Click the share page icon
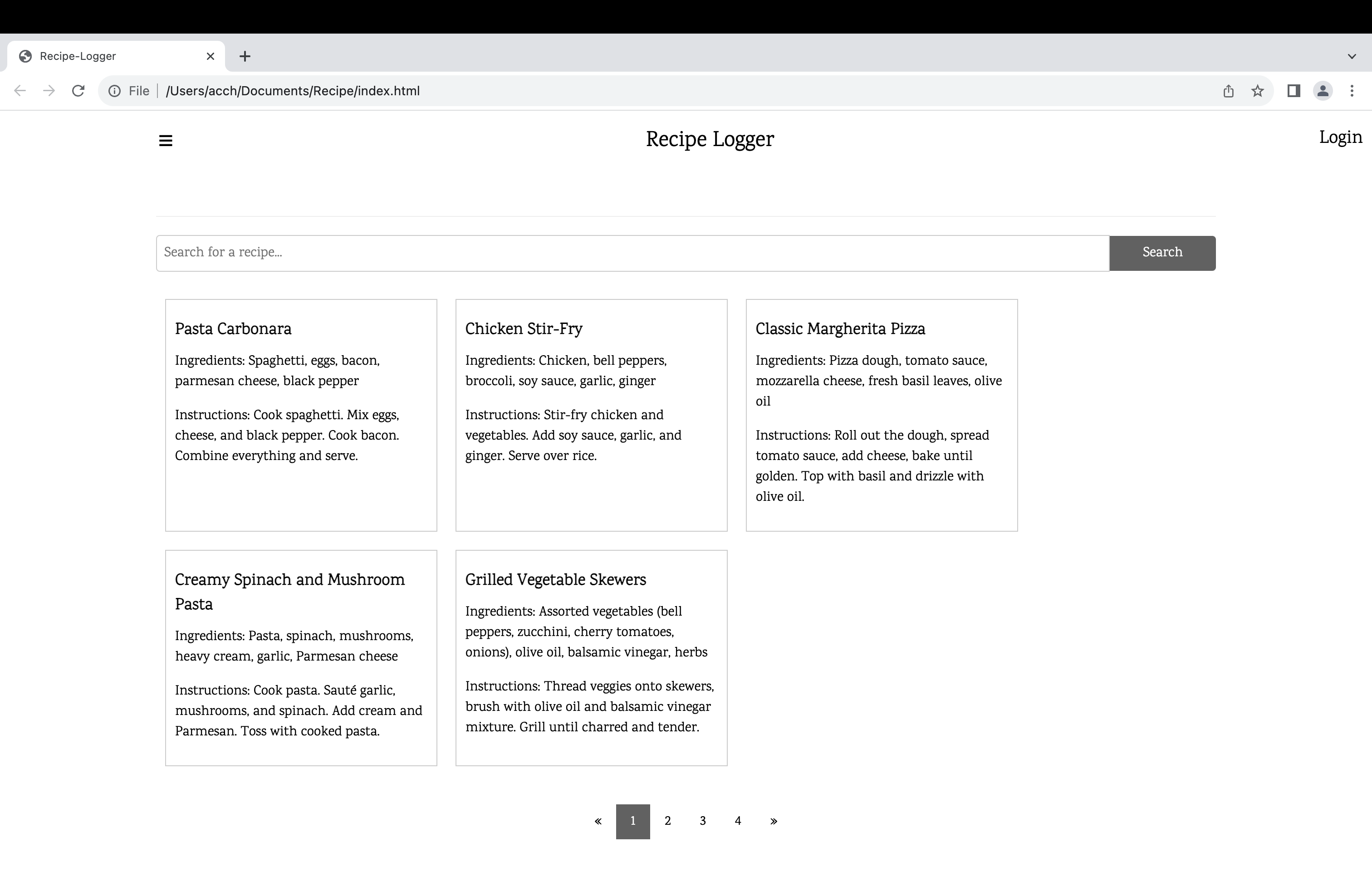This screenshot has height=891, width=1372. [1228, 90]
